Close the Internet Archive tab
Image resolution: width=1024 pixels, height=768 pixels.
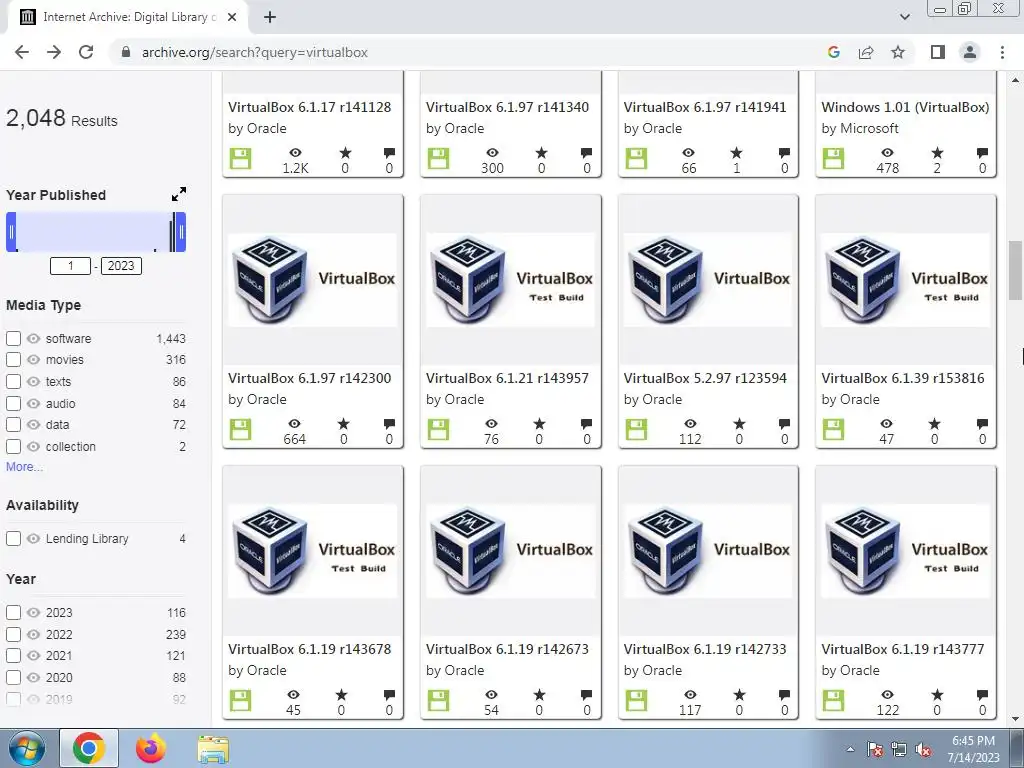click(x=232, y=18)
